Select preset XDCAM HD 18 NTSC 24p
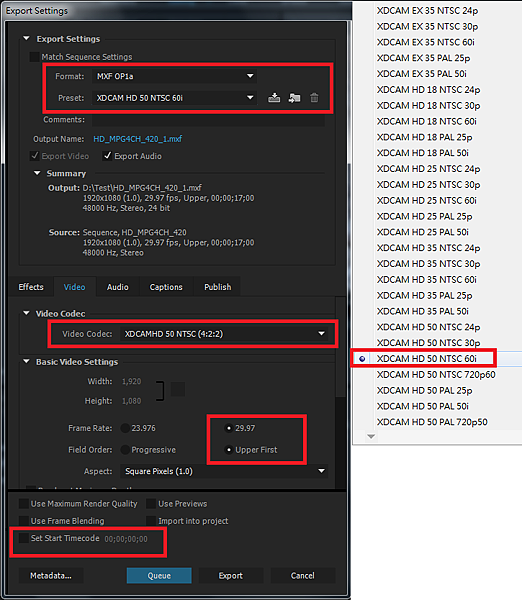The height and width of the screenshot is (600, 522). tap(429, 90)
